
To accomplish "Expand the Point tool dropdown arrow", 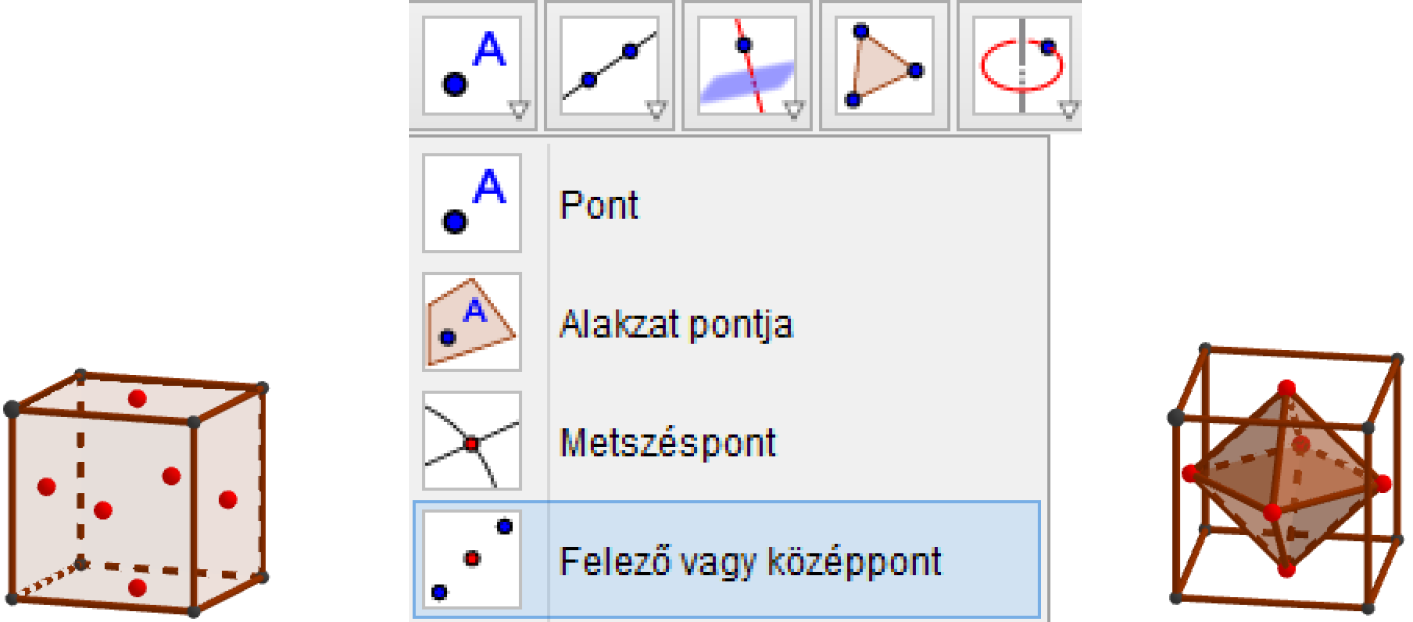I will 517,110.
